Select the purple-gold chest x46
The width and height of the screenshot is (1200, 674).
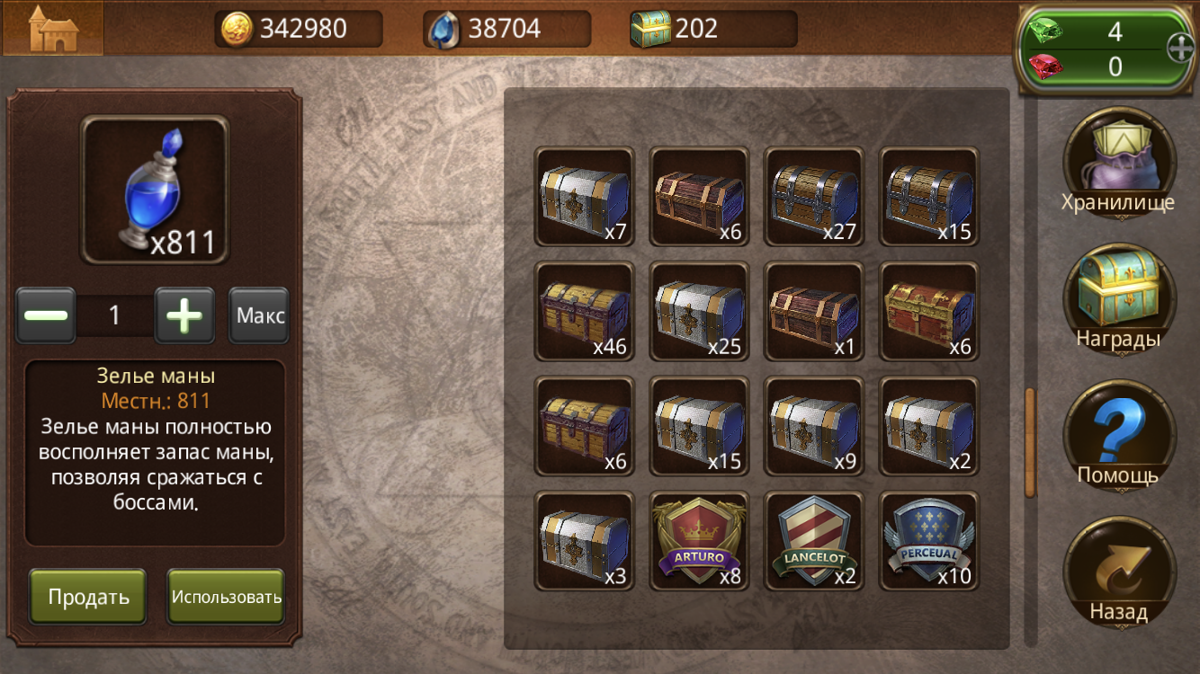[584, 311]
